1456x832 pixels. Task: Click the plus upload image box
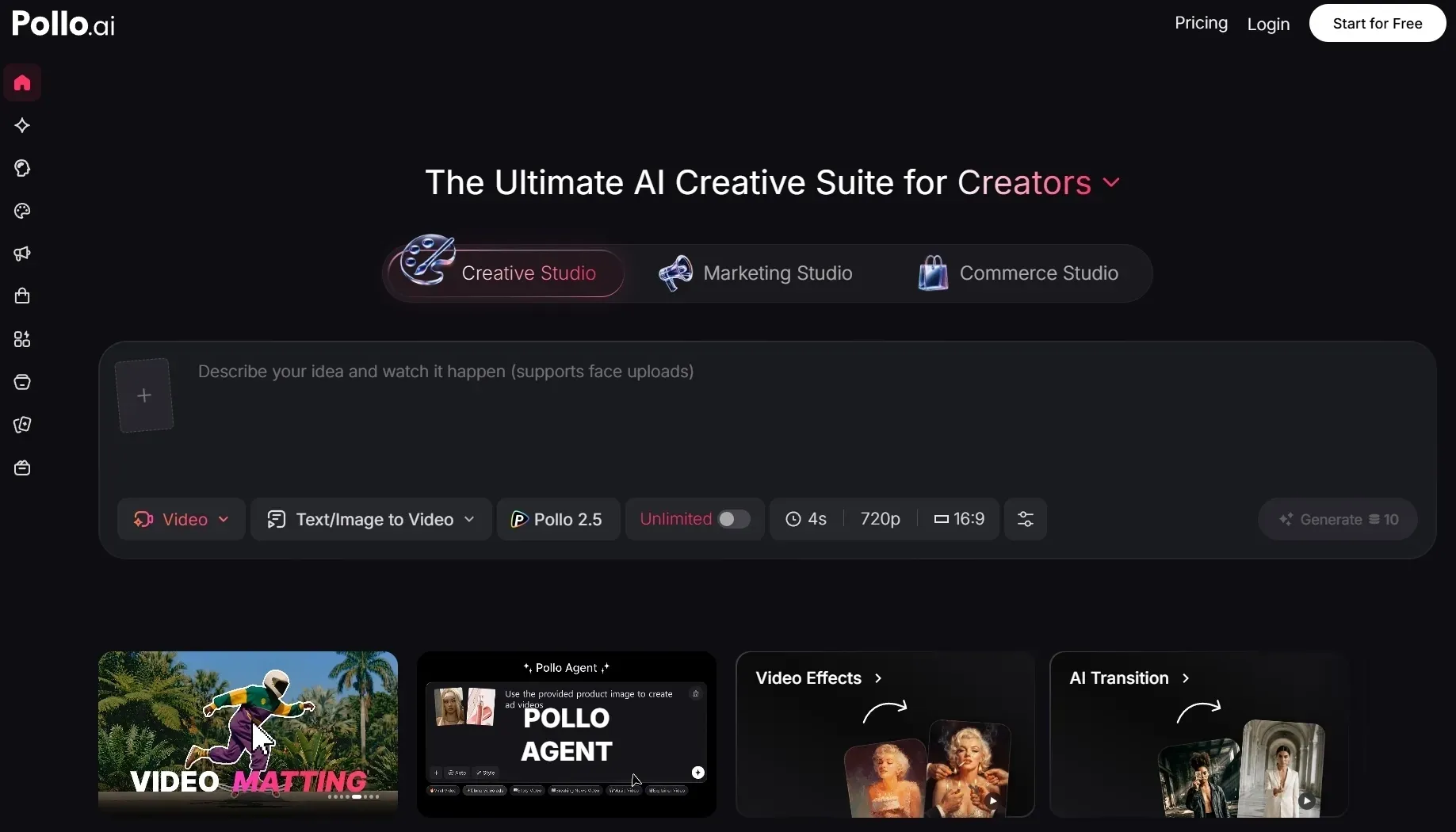tap(144, 395)
